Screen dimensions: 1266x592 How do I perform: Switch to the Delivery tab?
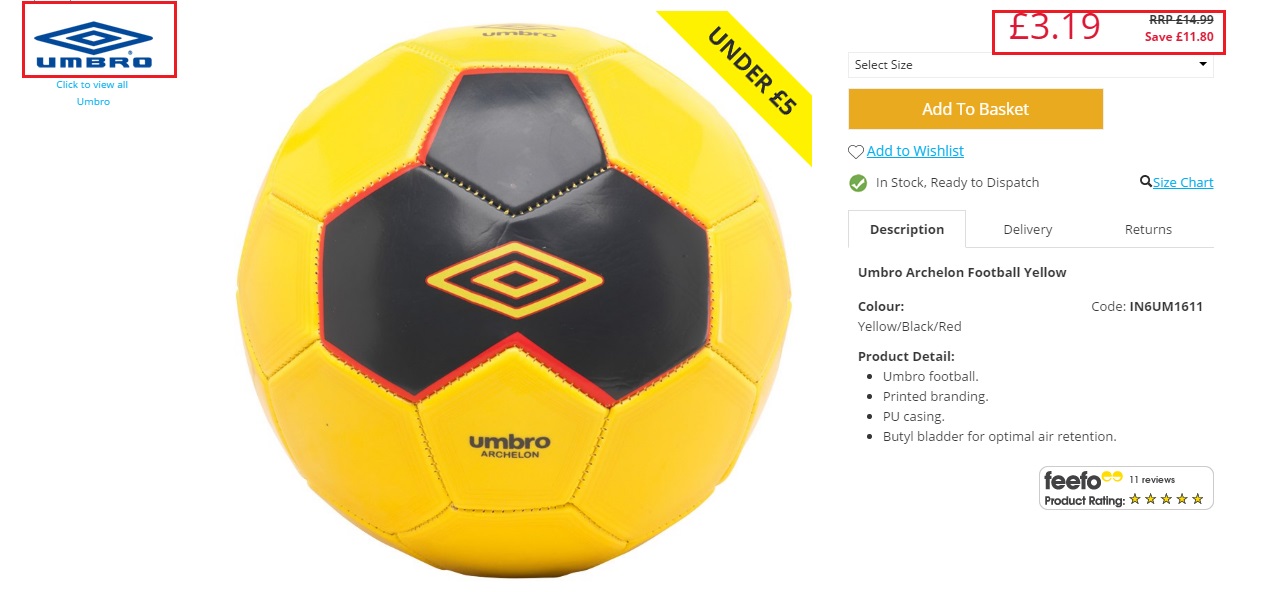[x=1027, y=229]
